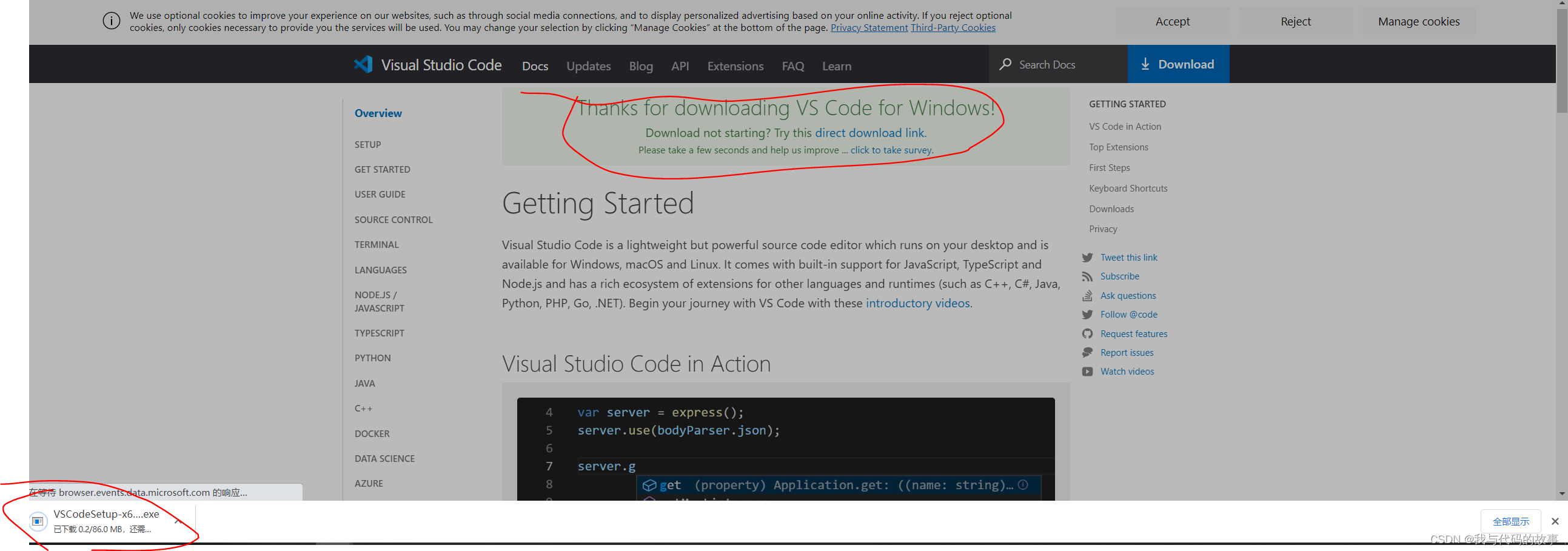Click the Tweet this link text
This screenshot has width=1568, height=551.
(1128, 258)
